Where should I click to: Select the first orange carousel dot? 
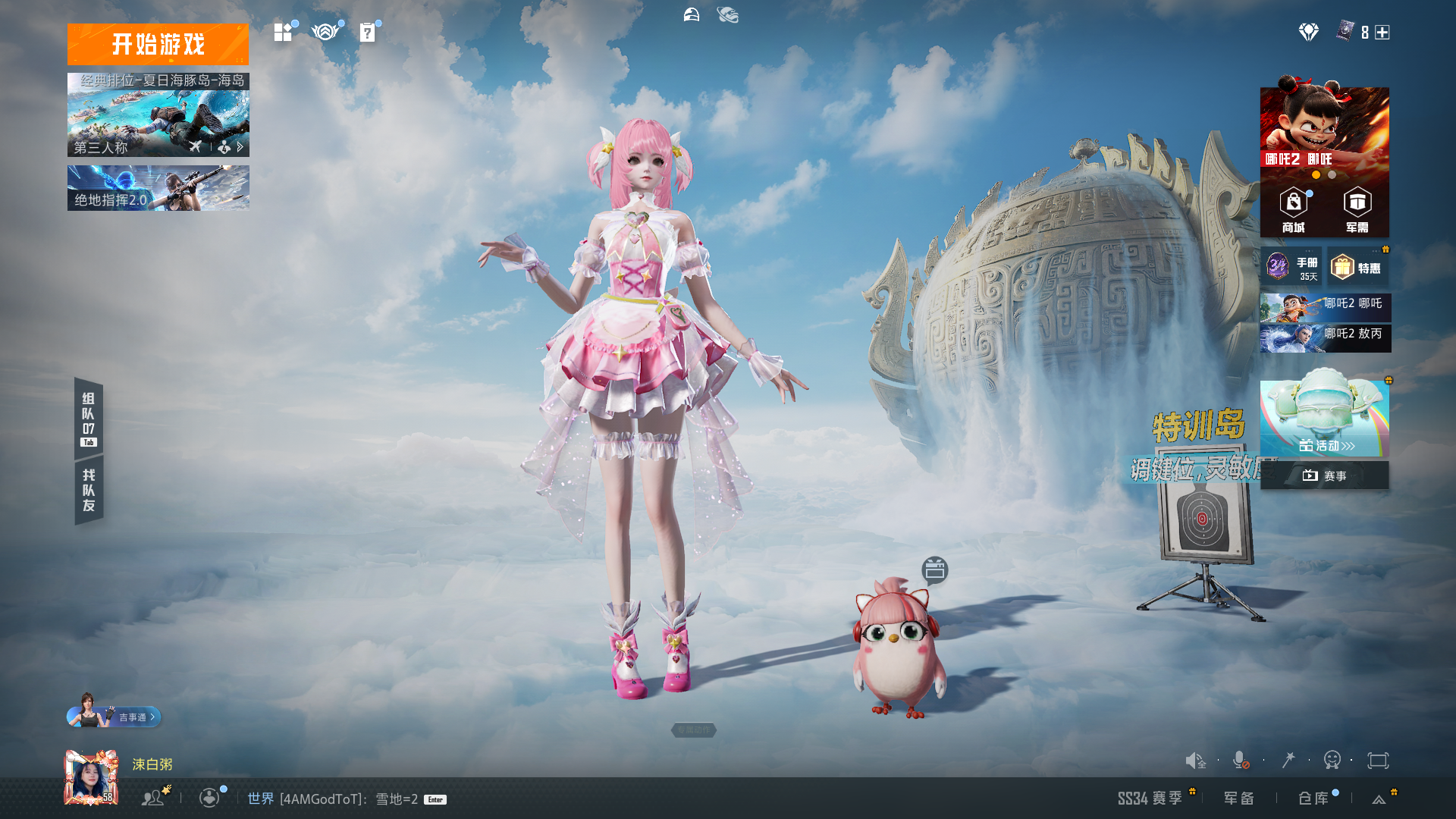(x=1316, y=175)
